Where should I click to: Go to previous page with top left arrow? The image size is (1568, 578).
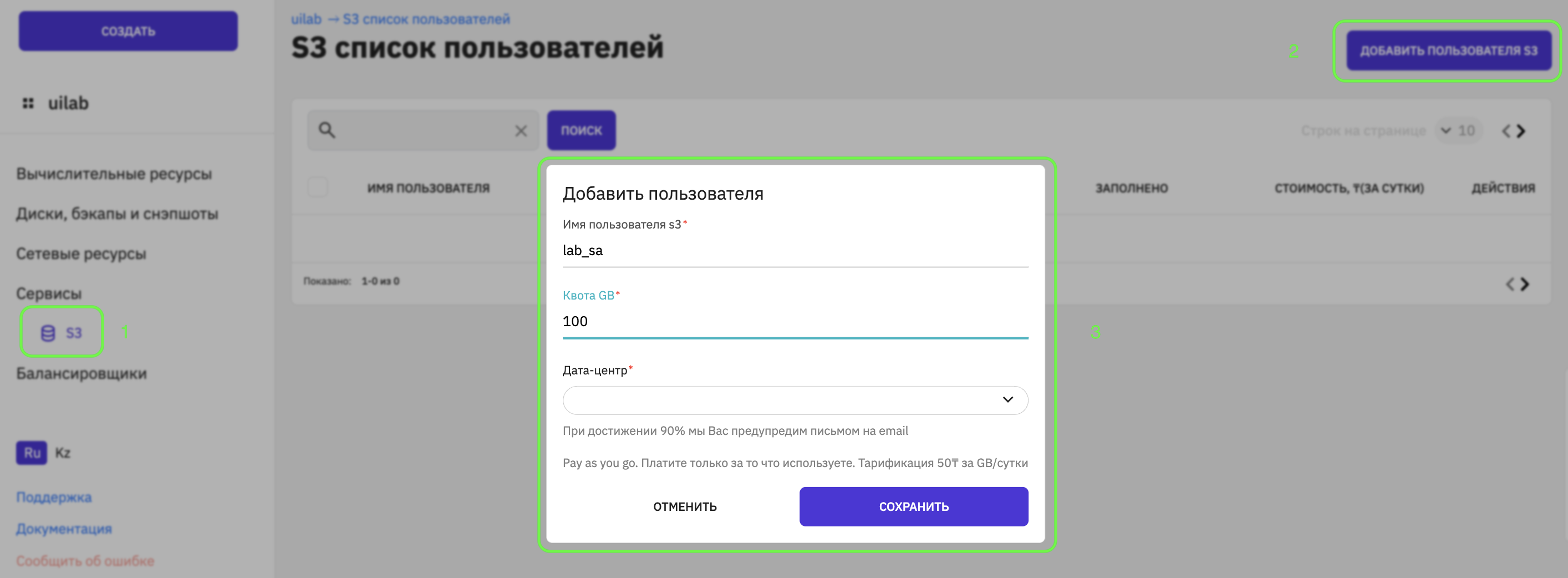1506,131
